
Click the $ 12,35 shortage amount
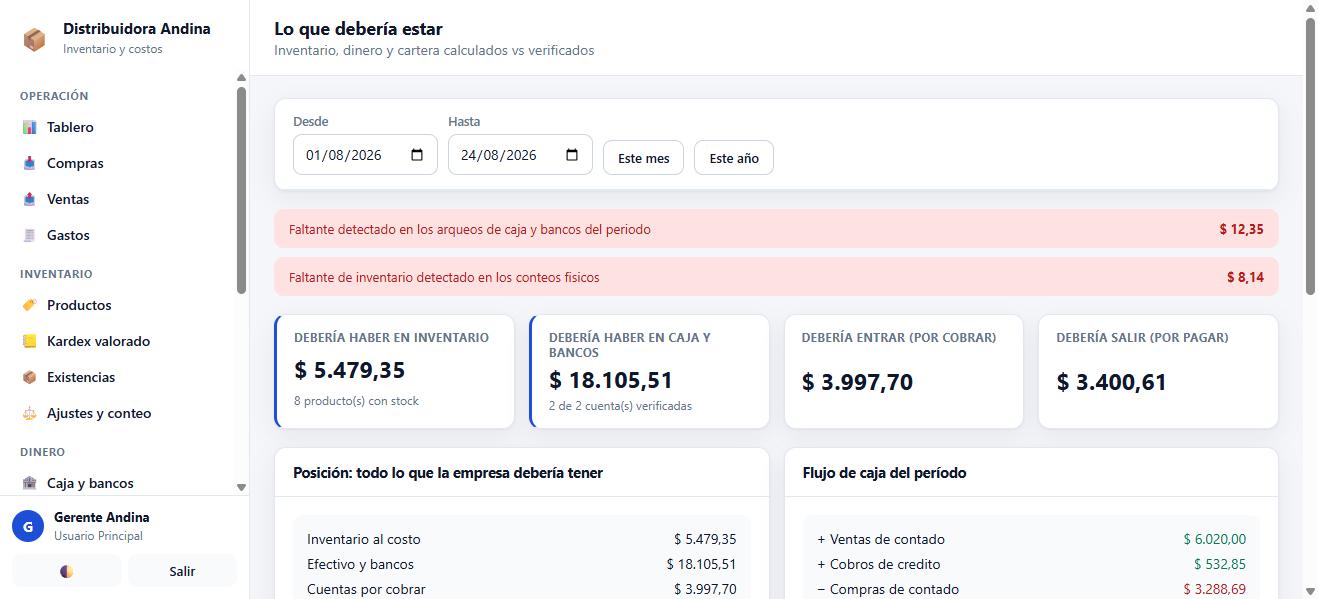1241,229
